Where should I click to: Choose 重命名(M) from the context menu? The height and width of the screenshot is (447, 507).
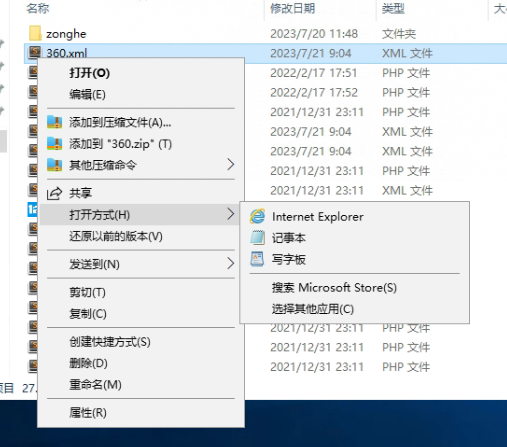click(141, 384)
